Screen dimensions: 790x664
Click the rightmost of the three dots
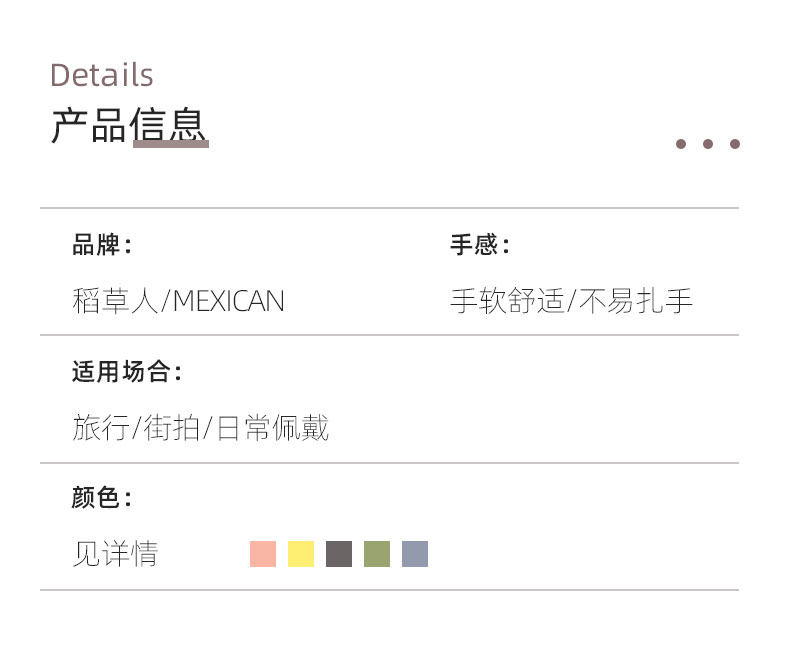point(735,144)
